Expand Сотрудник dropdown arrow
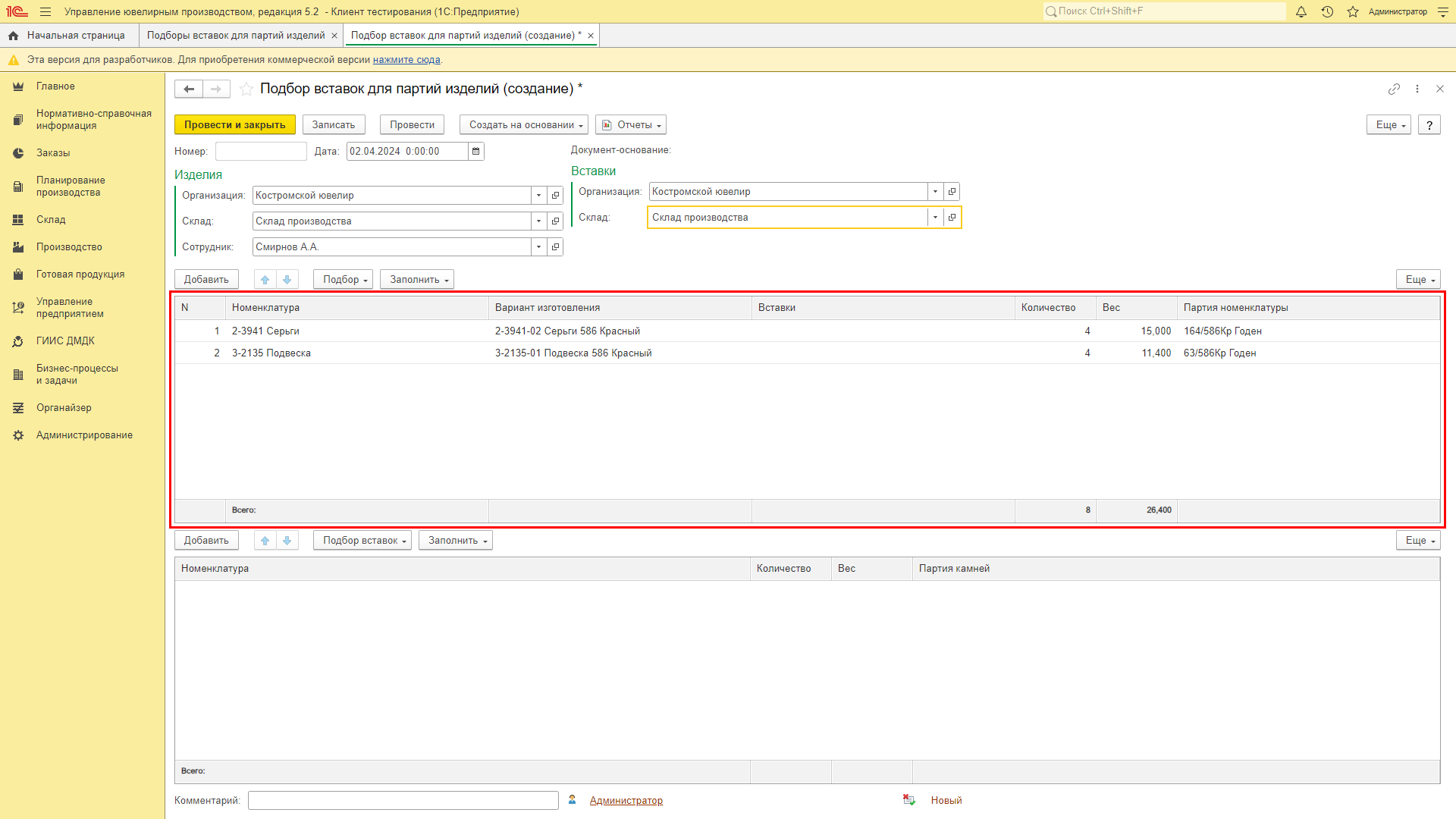 pyautogui.click(x=539, y=246)
